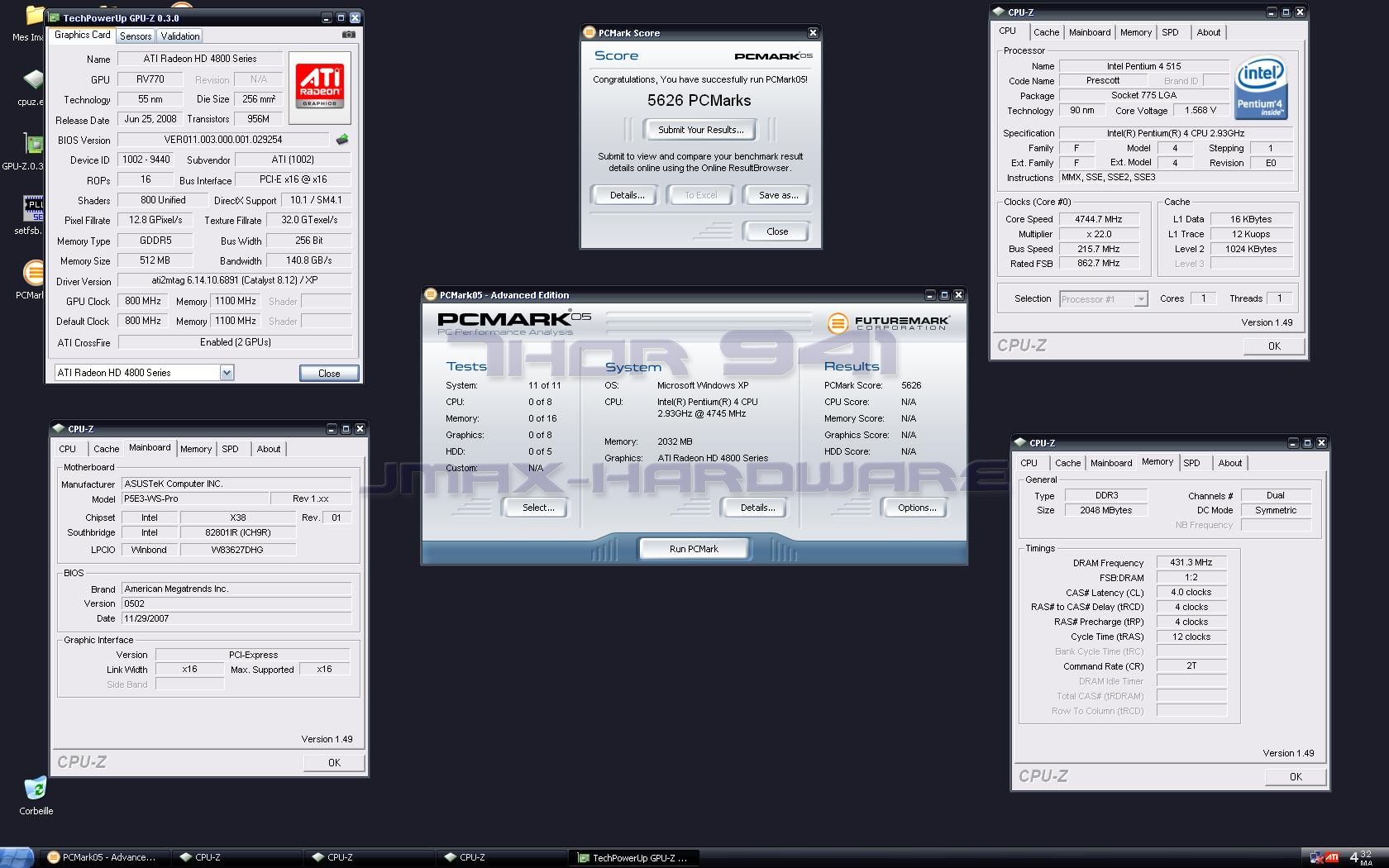
Task: Click the motherboard model field P5E3-WS-Pro
Action: pos(195,498)
